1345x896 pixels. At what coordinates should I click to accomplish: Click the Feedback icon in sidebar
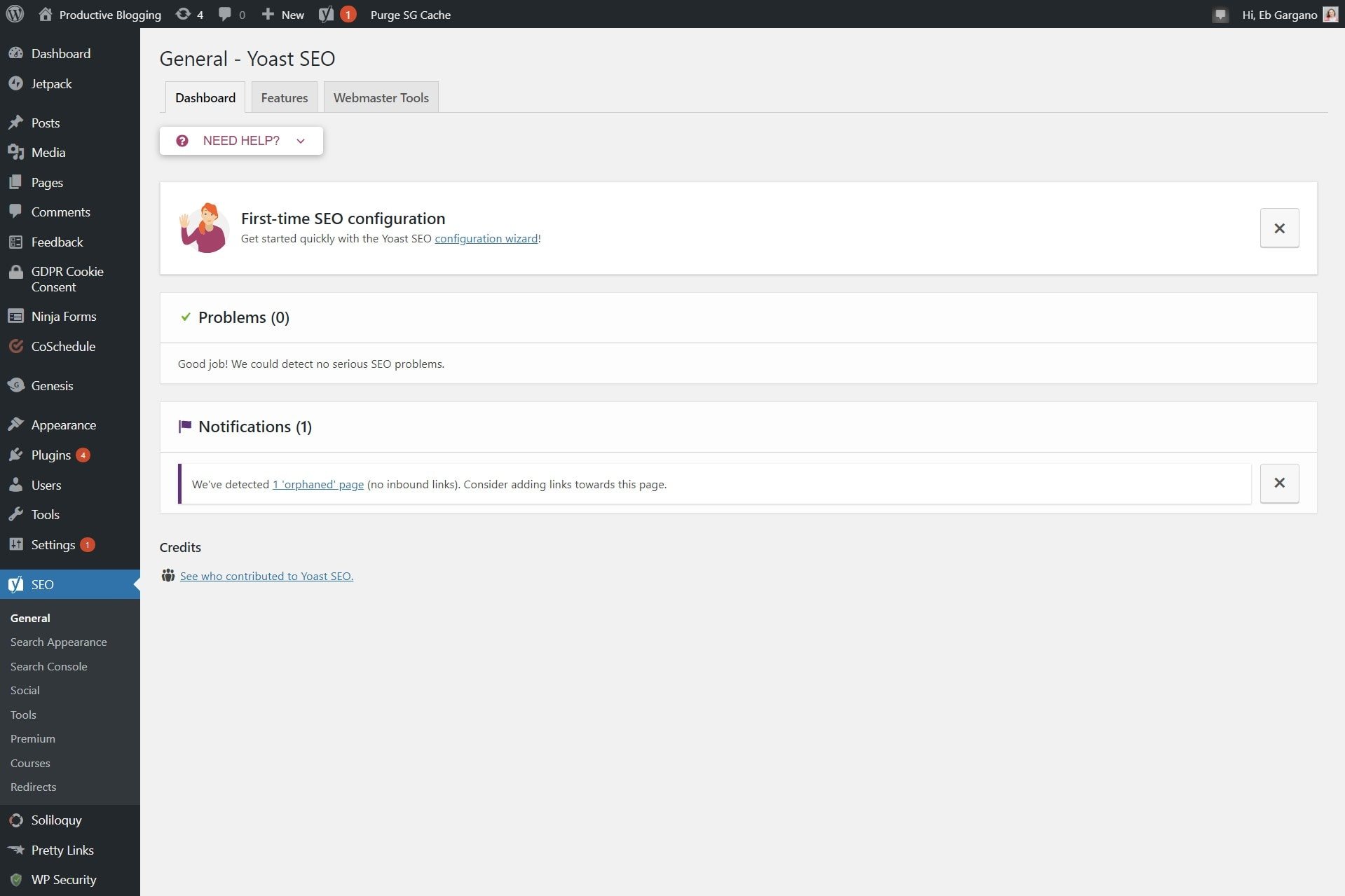[x=15, y=242]
